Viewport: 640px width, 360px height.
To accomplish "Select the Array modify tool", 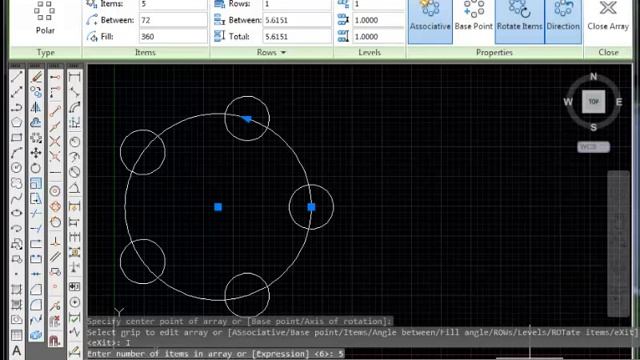I will (x=36, y=138).
